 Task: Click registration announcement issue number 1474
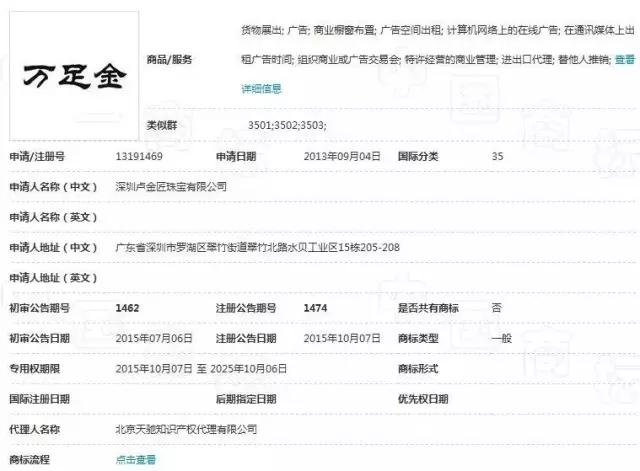coord(314,308)
